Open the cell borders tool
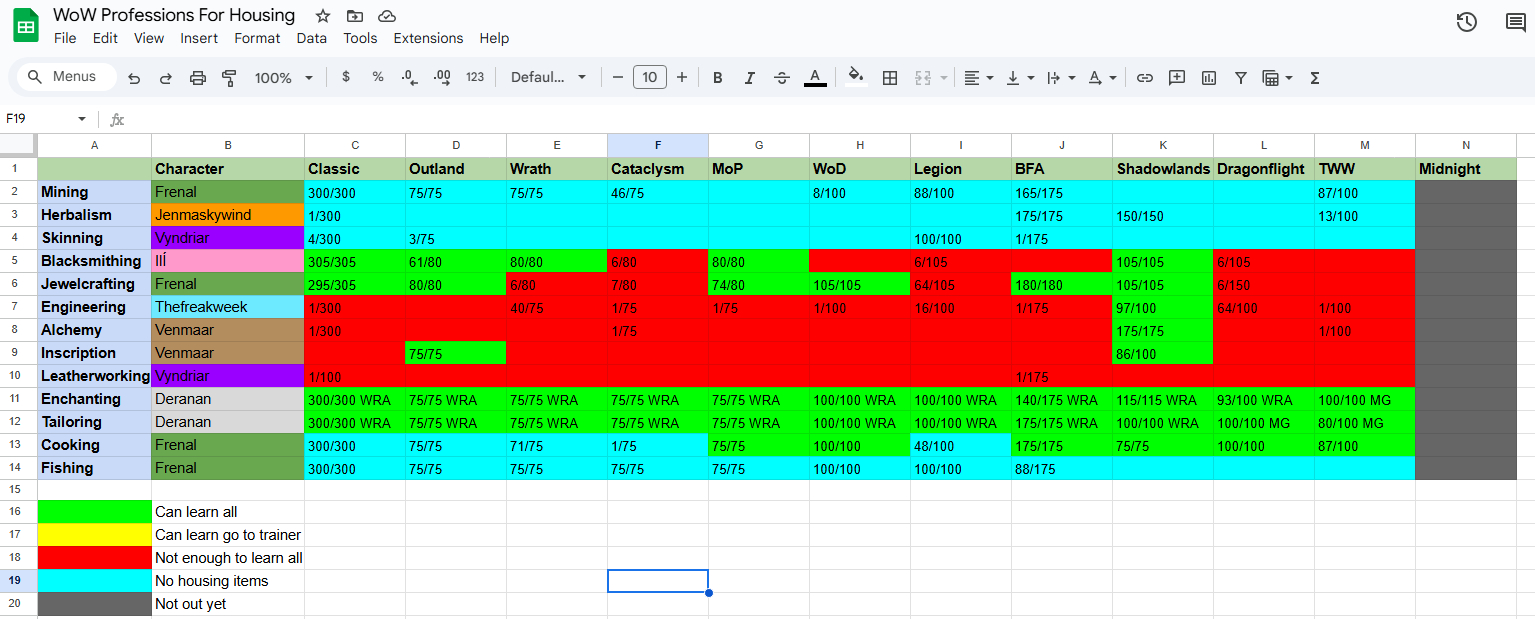This screenshot has height=619, width=1535. tap(889, 78)
